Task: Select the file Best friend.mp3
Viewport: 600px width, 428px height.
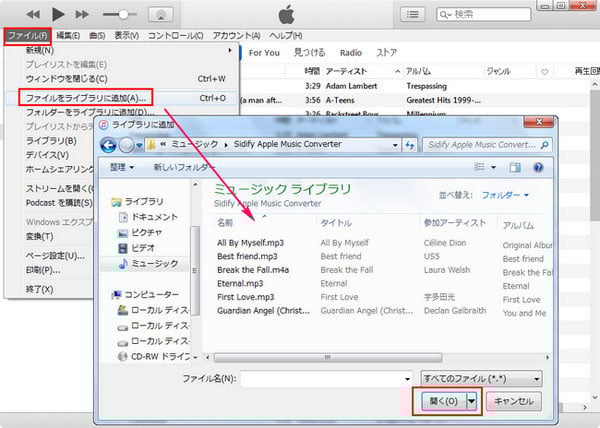Action: (247, 256)
